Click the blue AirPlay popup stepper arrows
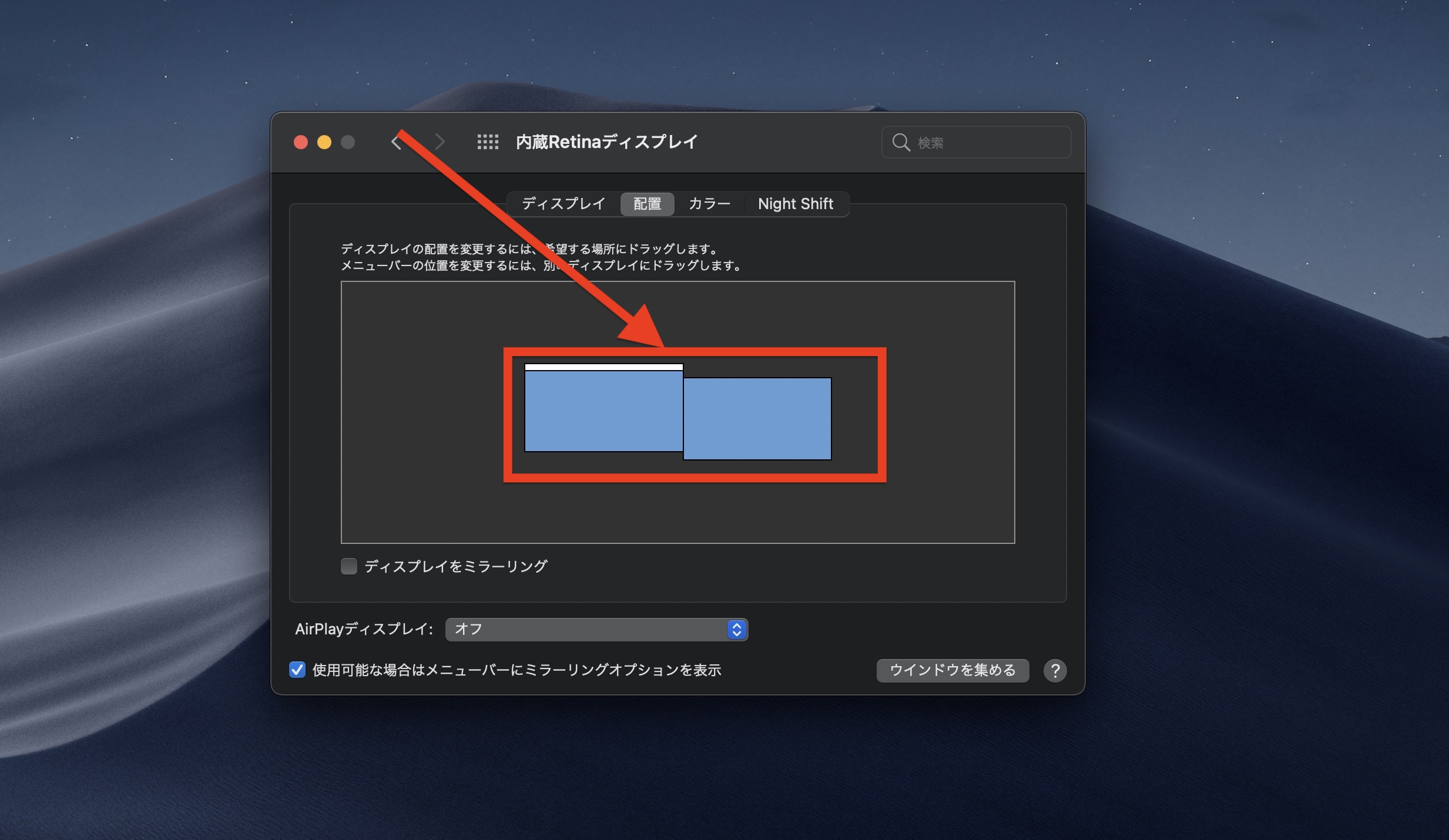The width and height of the screenshot is (1449, 840). tap(736, 629)
